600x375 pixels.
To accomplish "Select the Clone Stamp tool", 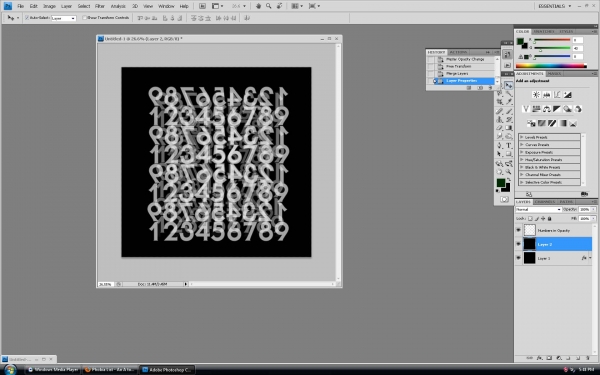I will pos(499,119).
